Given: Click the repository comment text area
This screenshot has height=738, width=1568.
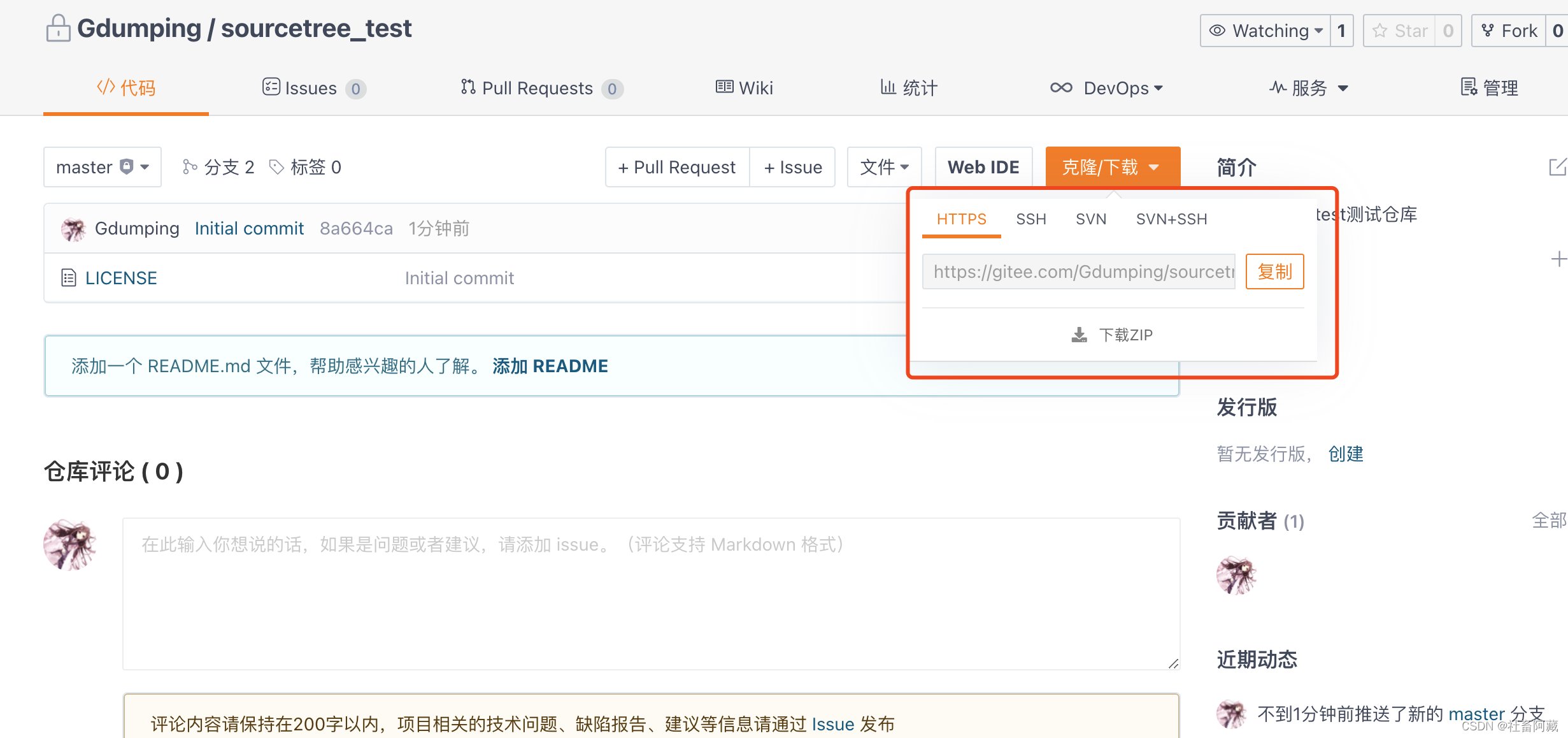Looking at the screenshot, I should (x=651, y=593).
